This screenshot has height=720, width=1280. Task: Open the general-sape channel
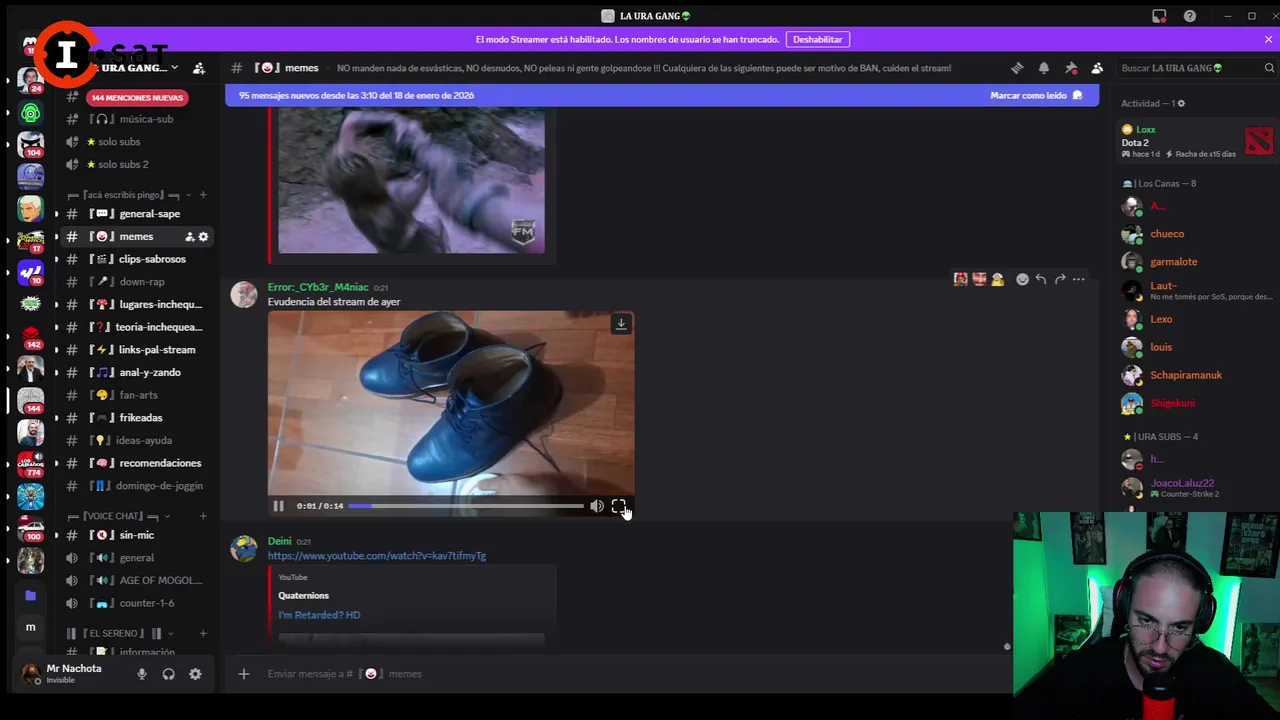coord(136,214)
